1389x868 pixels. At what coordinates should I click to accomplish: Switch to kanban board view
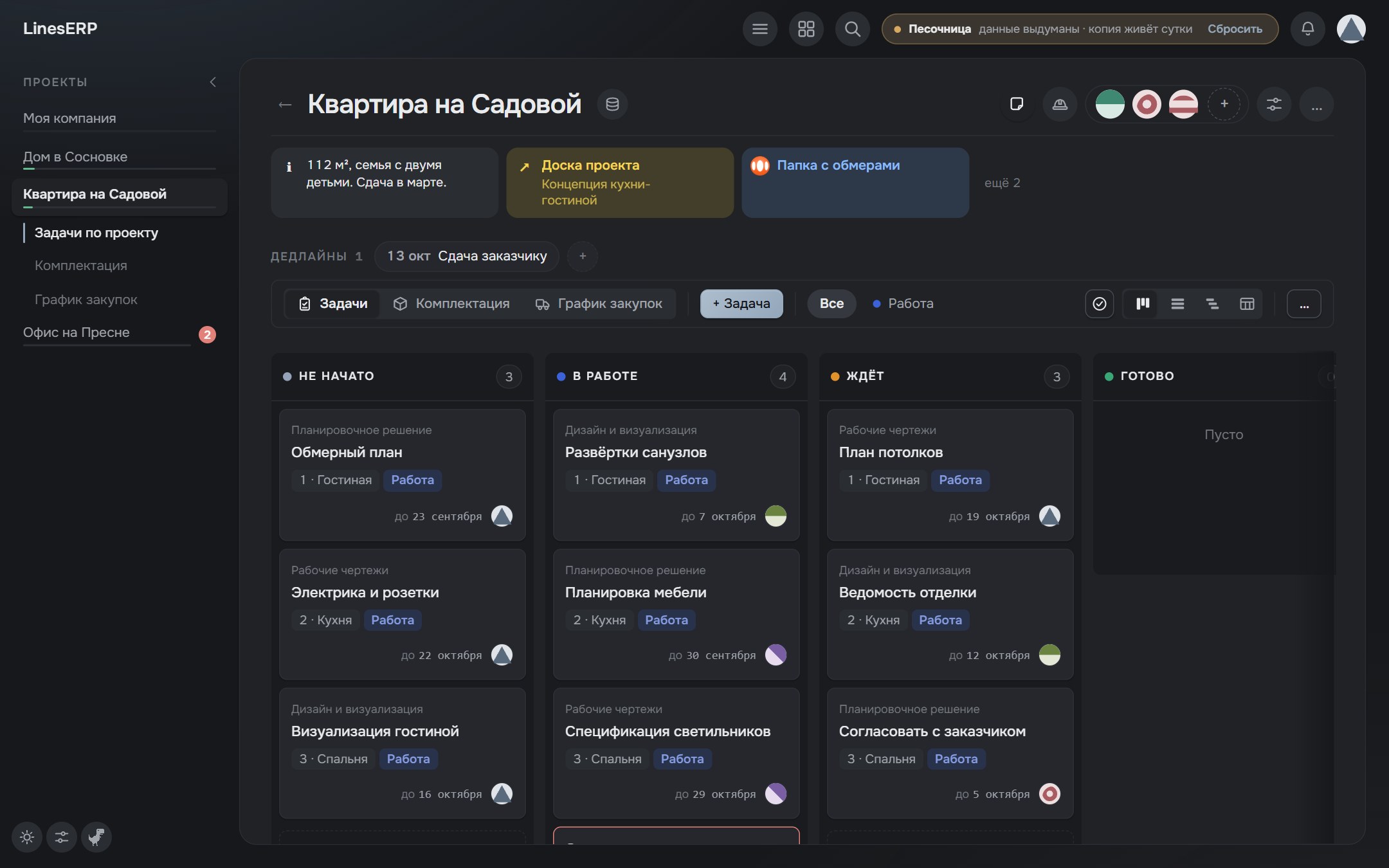coord(1143,303)
